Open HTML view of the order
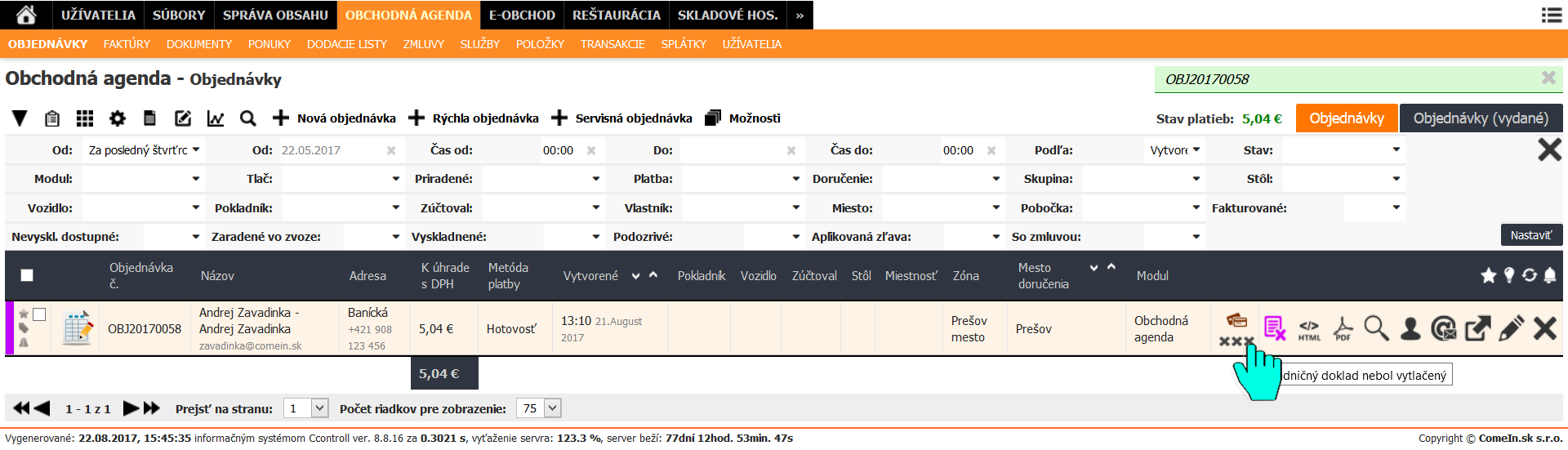1568x450 pixels. (x=1309, y=328)
